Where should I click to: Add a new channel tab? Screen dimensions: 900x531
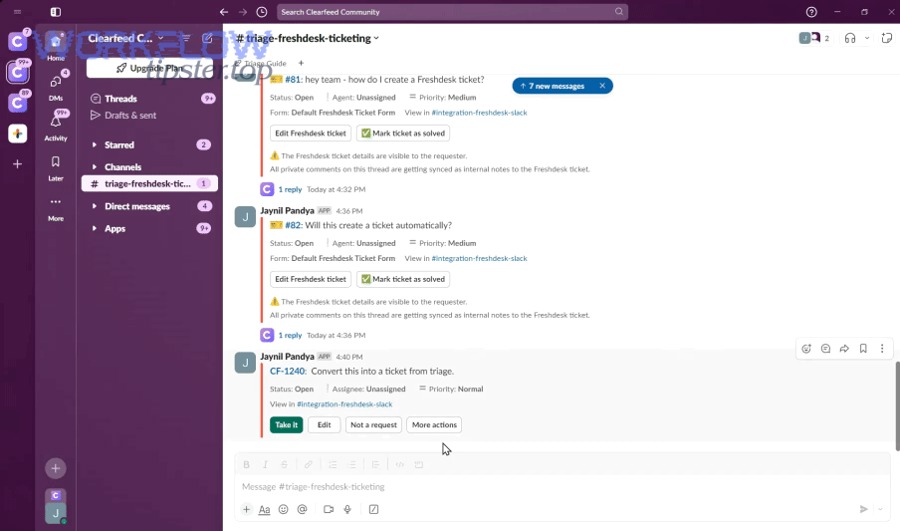pos(301,63)
